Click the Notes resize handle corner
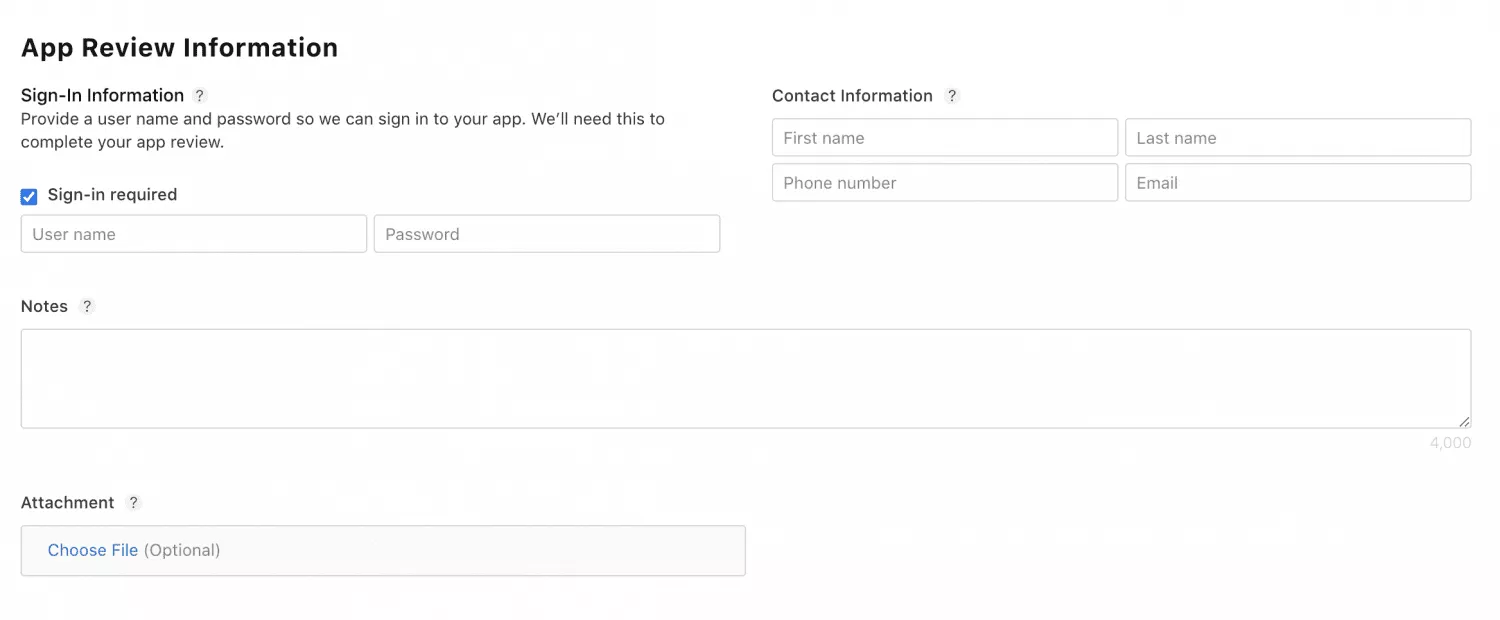 [x=1464, y=421]
